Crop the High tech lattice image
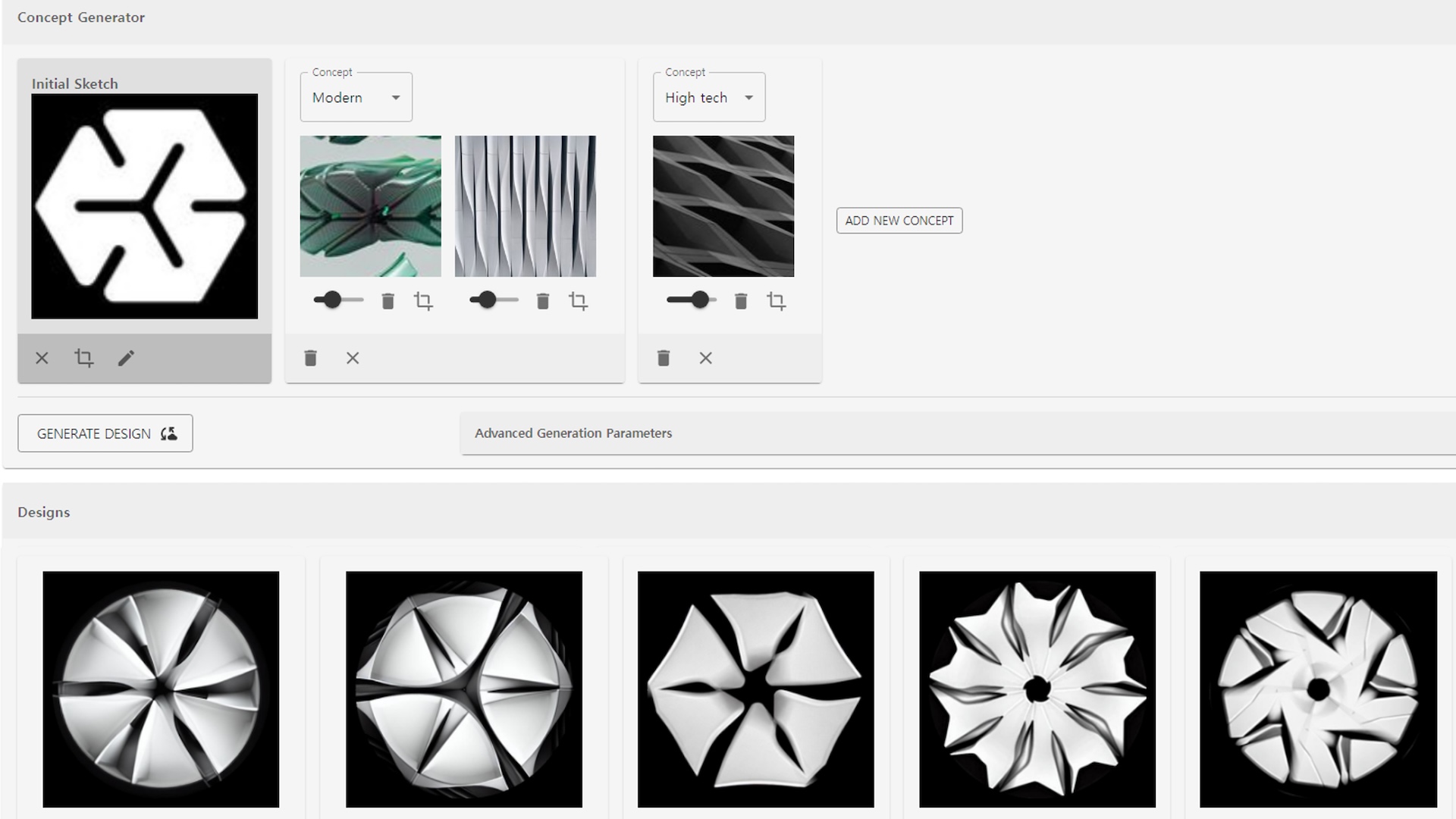This screenshot has width=1456, height=819. coord(776,301)
